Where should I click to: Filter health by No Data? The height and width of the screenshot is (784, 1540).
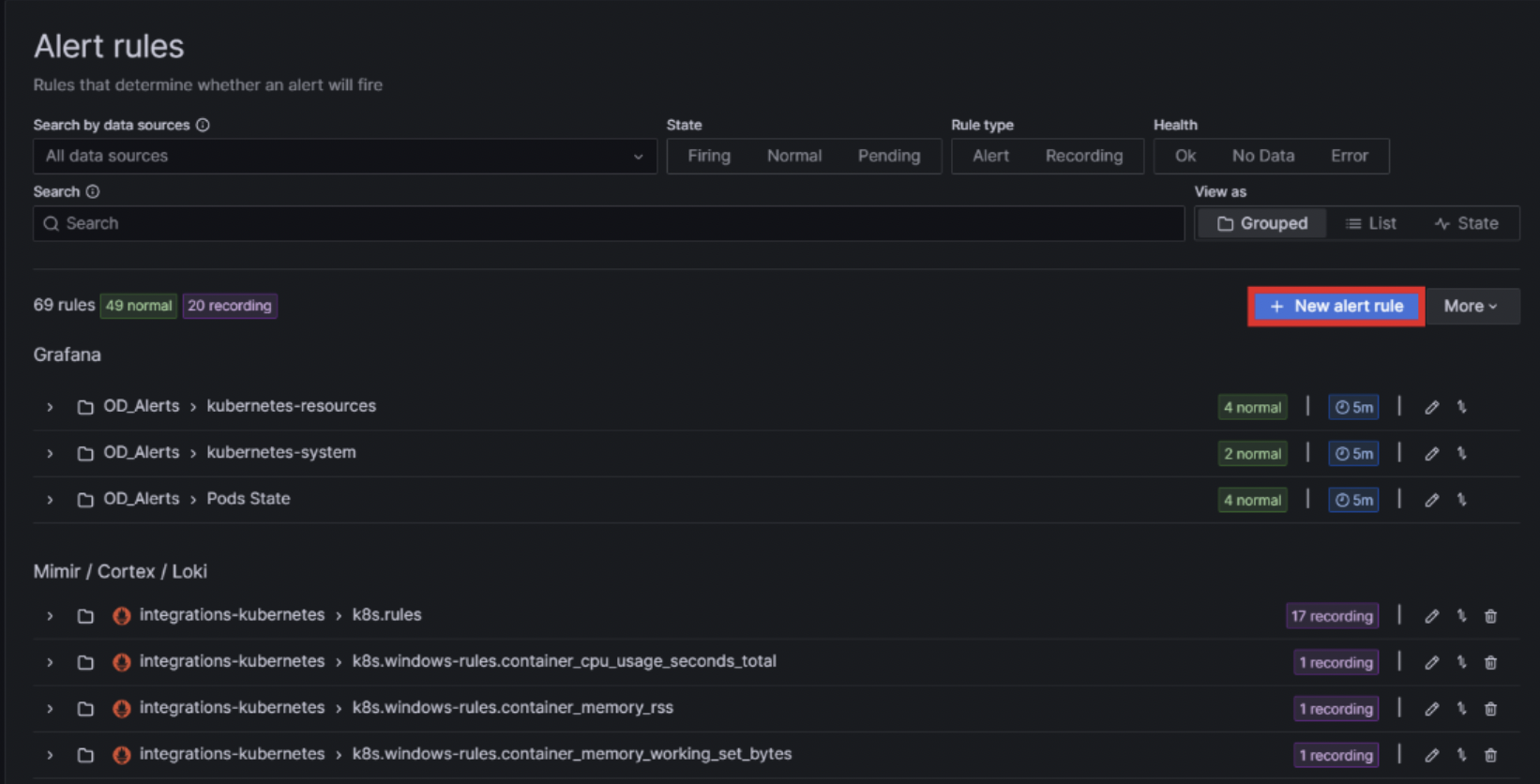click(x=1263, y=156)
